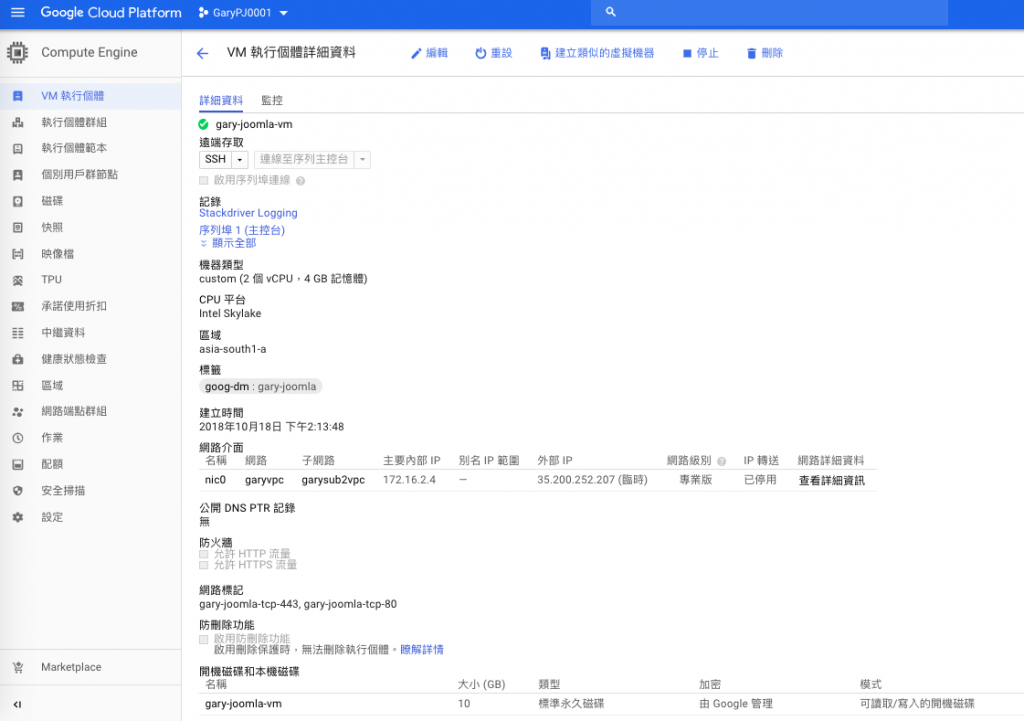
Task: Click the 健康狀態檢查 icon in sidebar
Action: pyautogui.click(x=18, y=359)
